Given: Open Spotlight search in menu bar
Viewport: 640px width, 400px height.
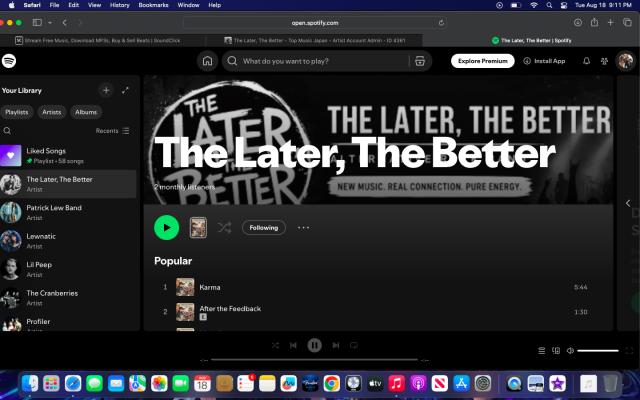Looking at the screenshot, I should pyautogui.click(x=549, y=5).
